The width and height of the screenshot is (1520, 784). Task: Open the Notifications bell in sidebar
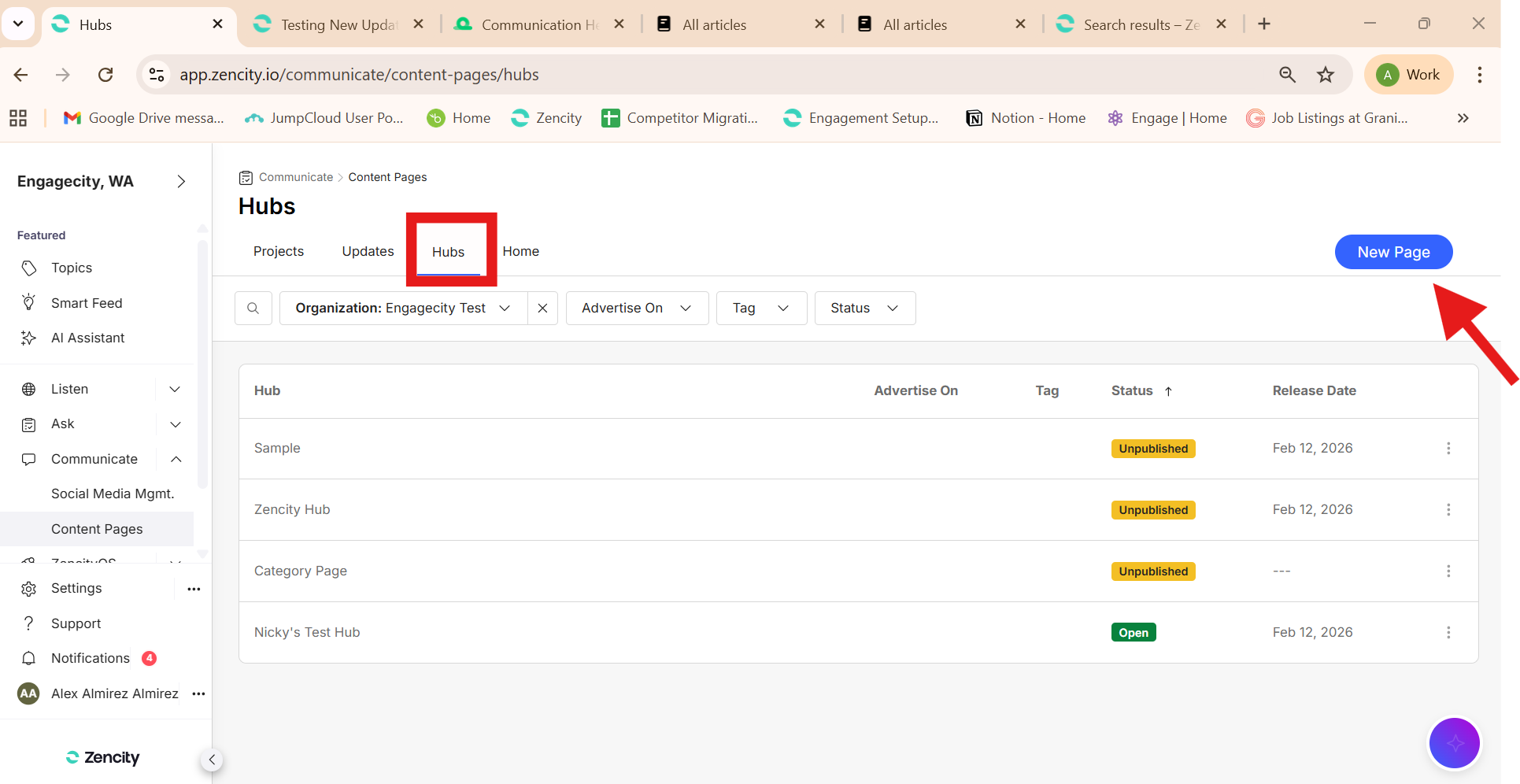[x=29, y=658]
